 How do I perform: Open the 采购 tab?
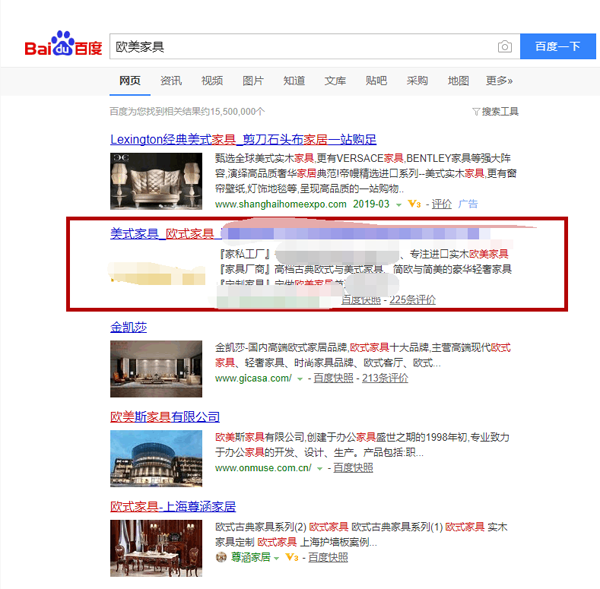(417, 81)
